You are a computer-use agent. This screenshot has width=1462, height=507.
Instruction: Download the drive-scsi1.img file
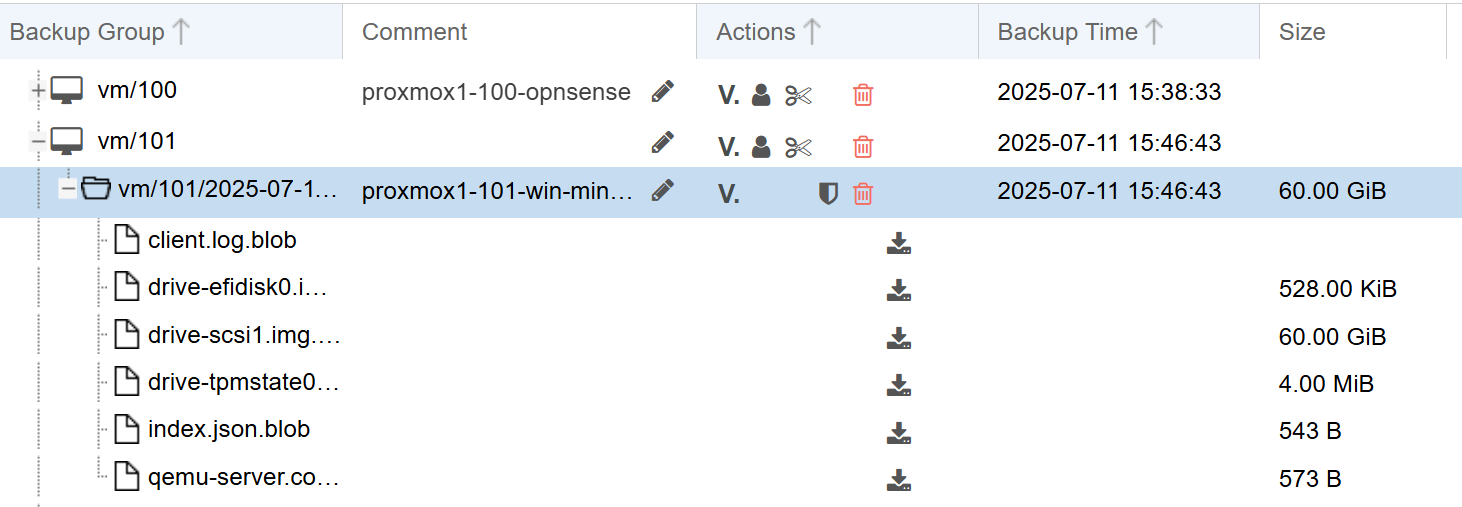point(898,339)
